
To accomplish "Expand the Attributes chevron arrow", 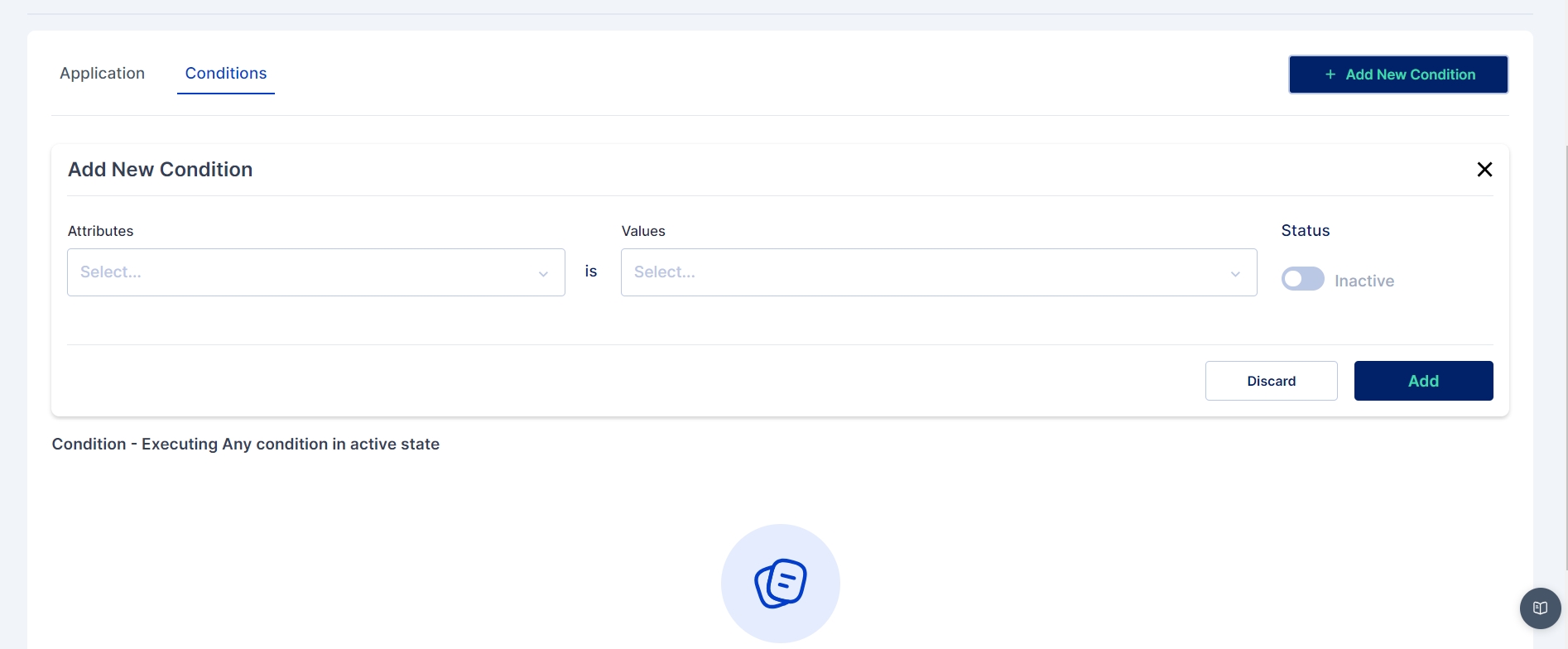I will pyautogui.click(x=543, y=273).
